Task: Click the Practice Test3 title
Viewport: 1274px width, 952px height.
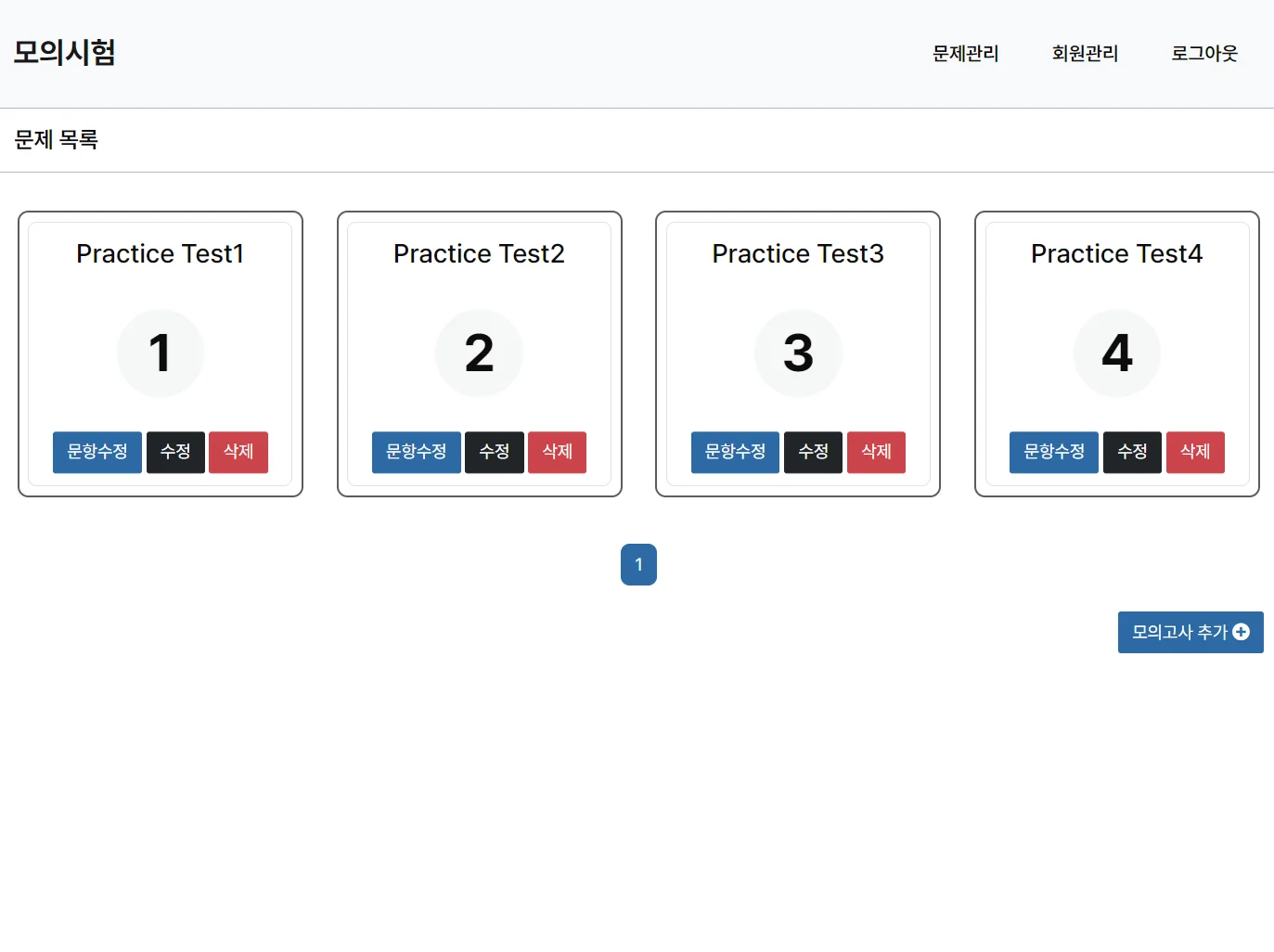Action: (x=798, y=253)
